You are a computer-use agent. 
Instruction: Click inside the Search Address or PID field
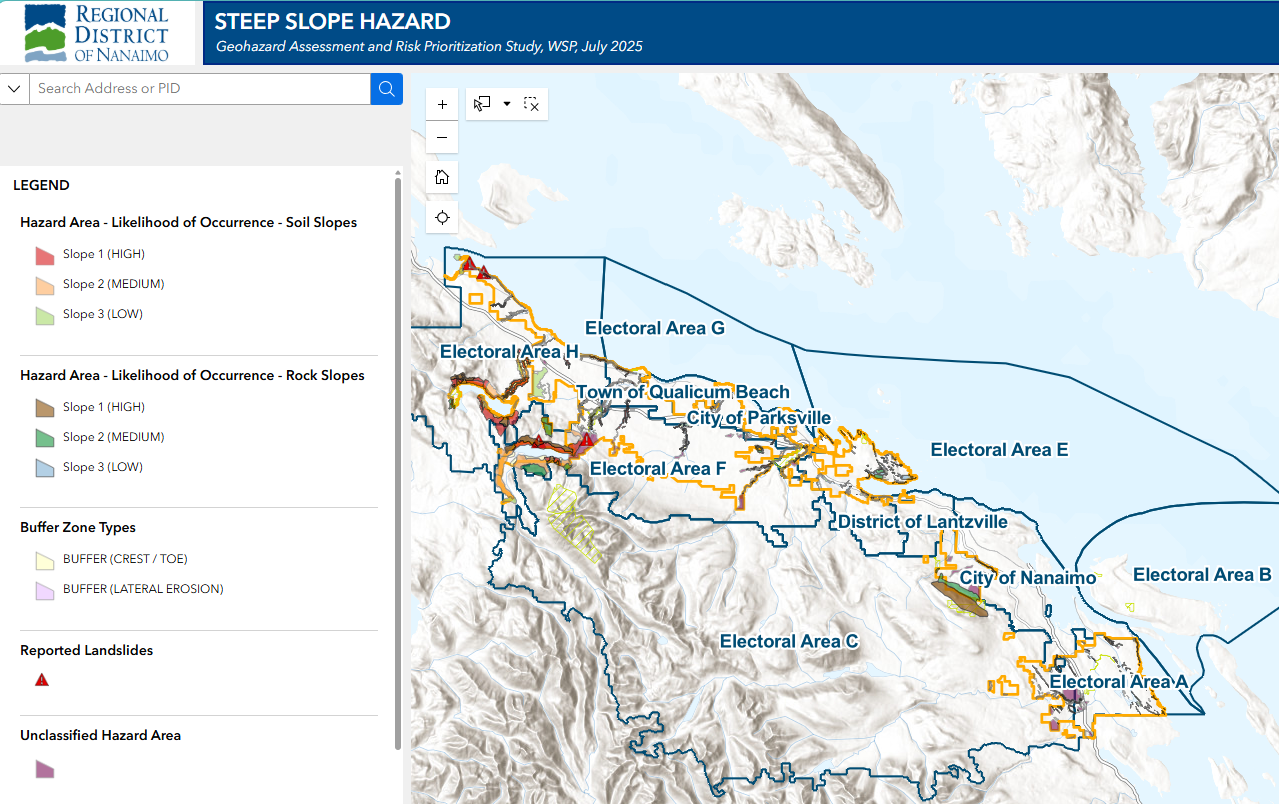200,88
